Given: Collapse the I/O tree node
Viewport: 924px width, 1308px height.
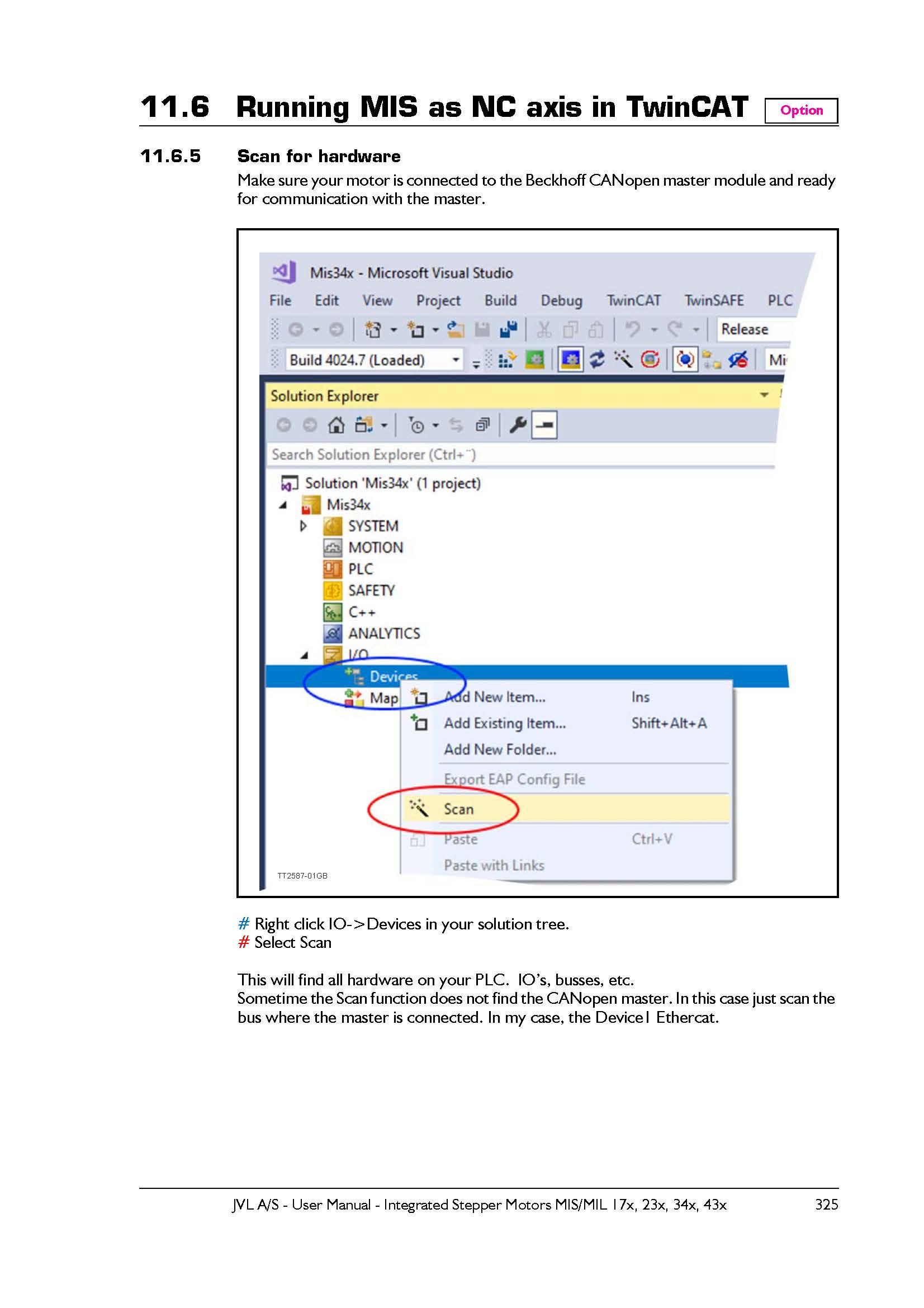Looking at the screenshot, I should (305, 655).
